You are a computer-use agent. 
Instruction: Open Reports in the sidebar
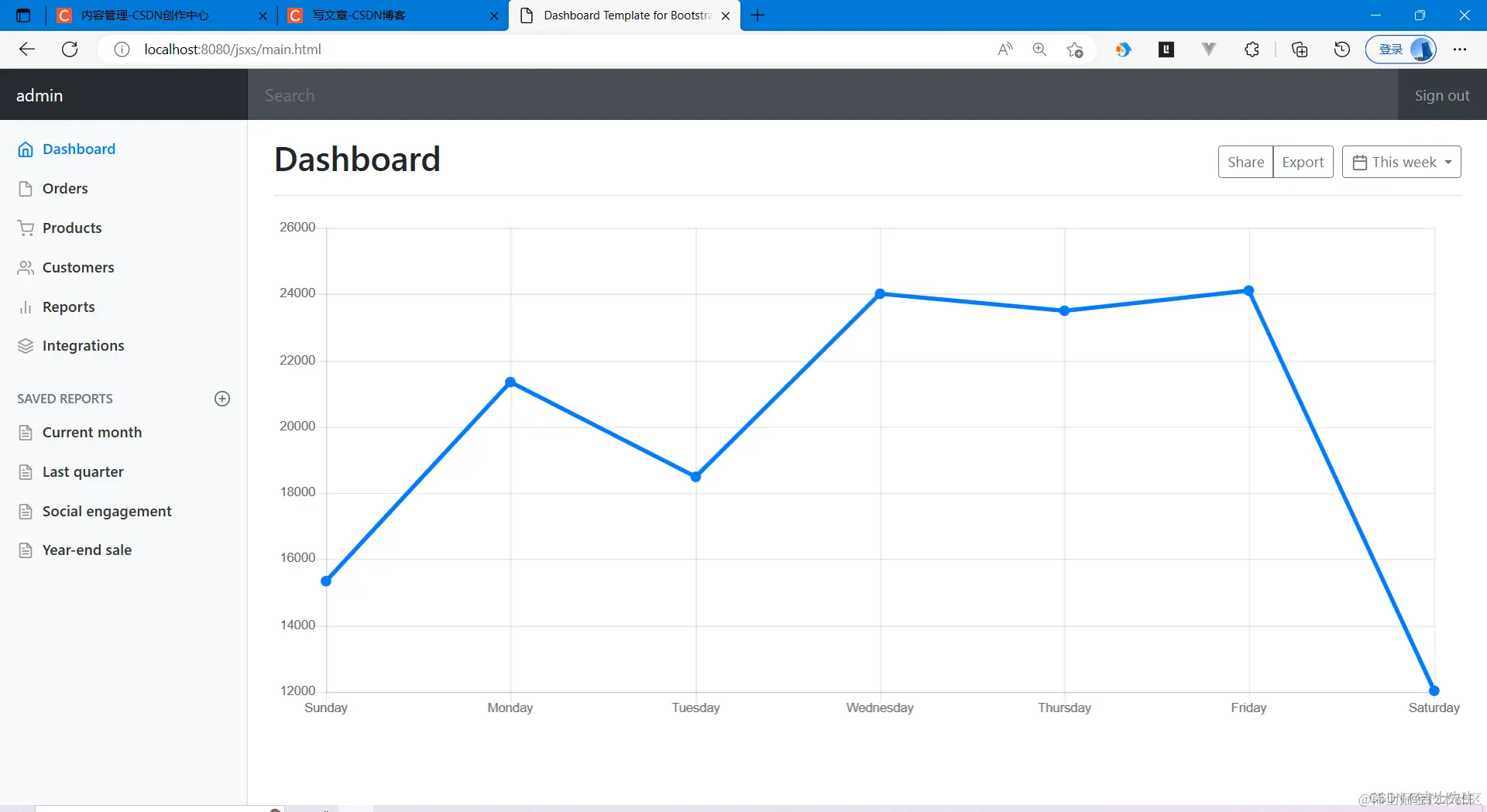pyautogui.click(x=68, y=307)
